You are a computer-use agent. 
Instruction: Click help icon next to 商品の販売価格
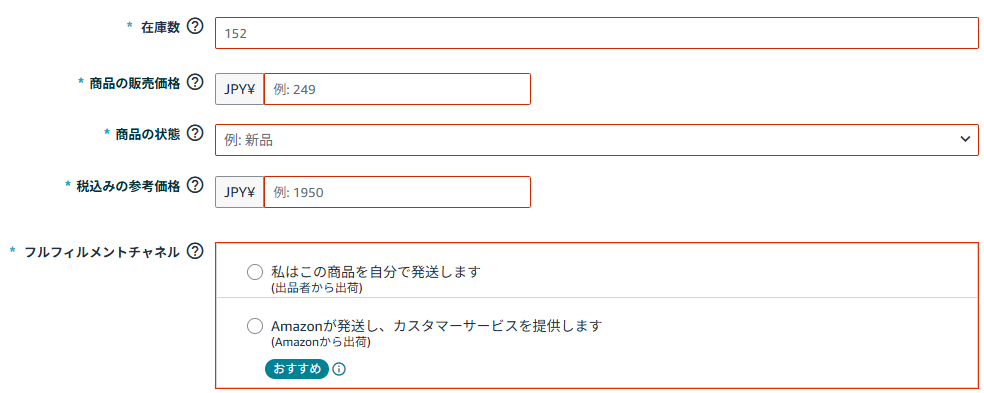click(196, 82)
